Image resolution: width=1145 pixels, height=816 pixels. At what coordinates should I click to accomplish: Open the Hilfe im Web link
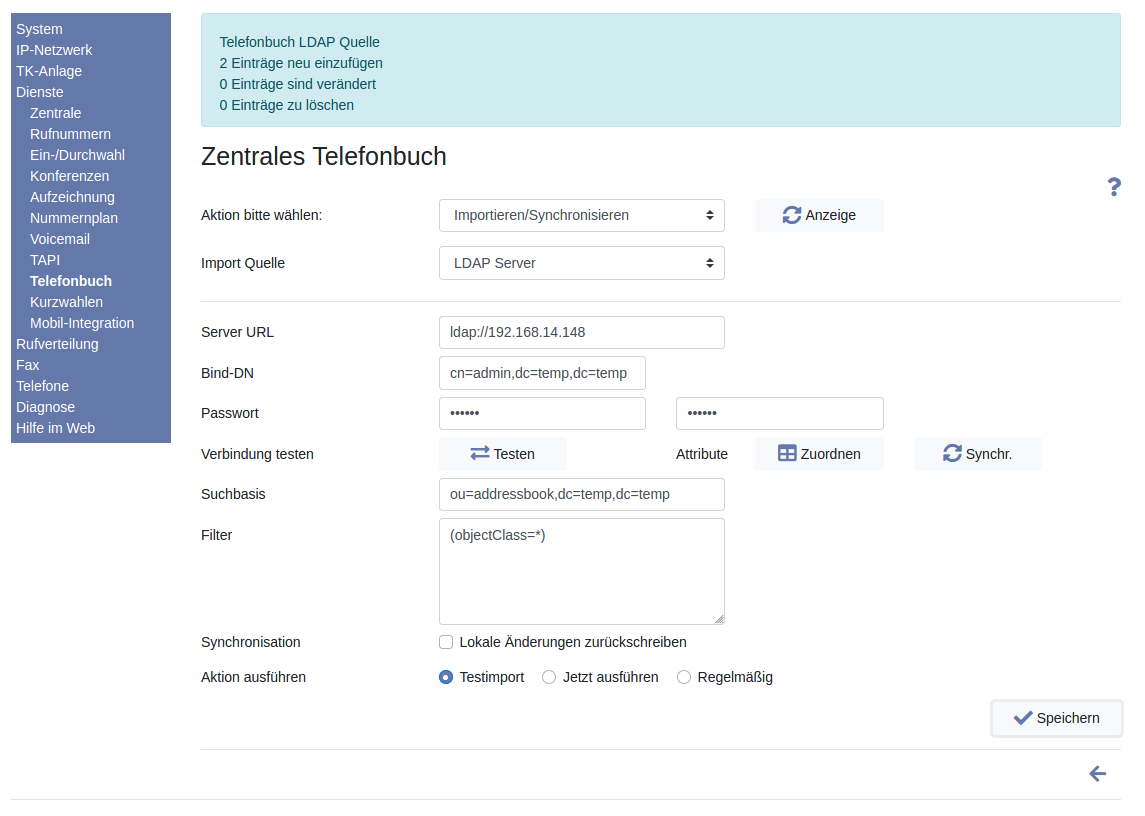pyautogui.click(x=55, y=428)
